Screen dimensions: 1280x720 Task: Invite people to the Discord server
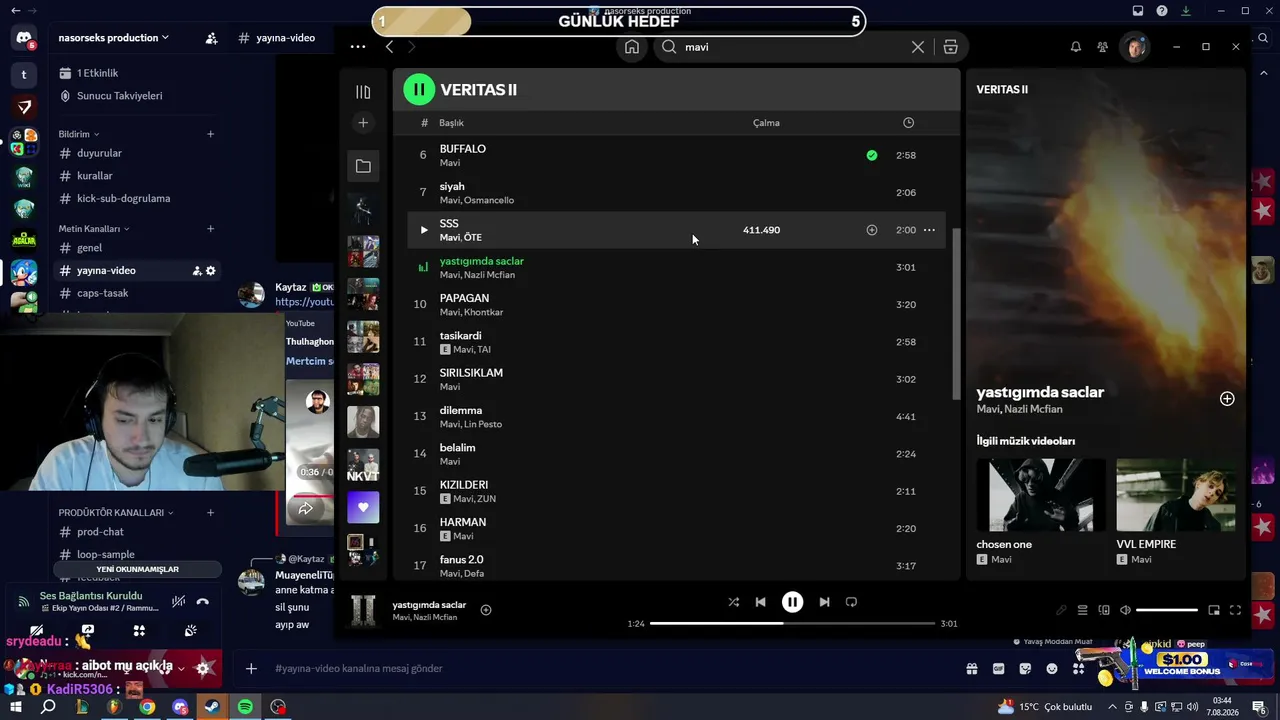(211, 38)
